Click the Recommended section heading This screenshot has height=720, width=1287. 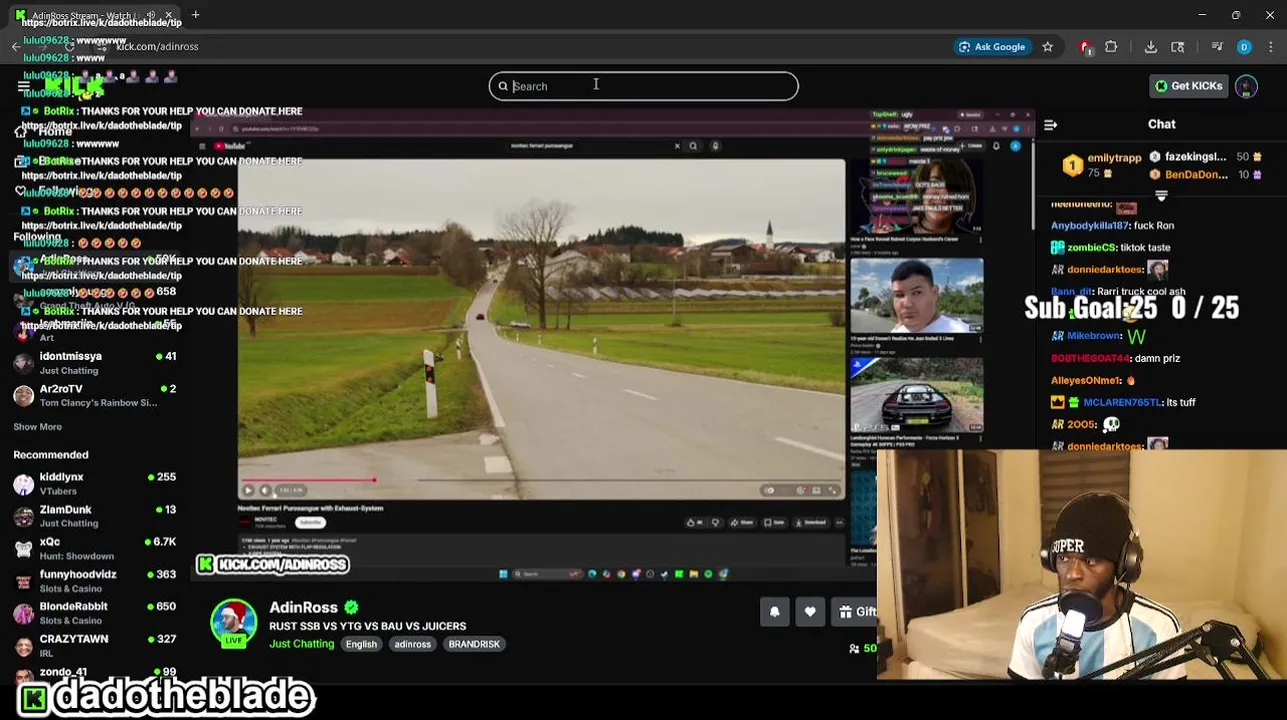pos(51,455)
